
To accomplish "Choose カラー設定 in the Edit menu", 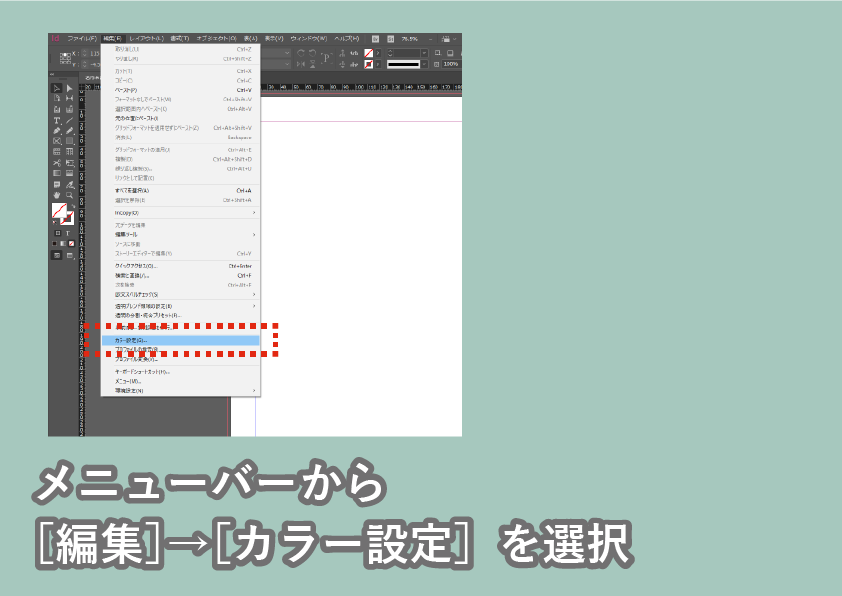I will pyautogui.click(x=180, y=340).
